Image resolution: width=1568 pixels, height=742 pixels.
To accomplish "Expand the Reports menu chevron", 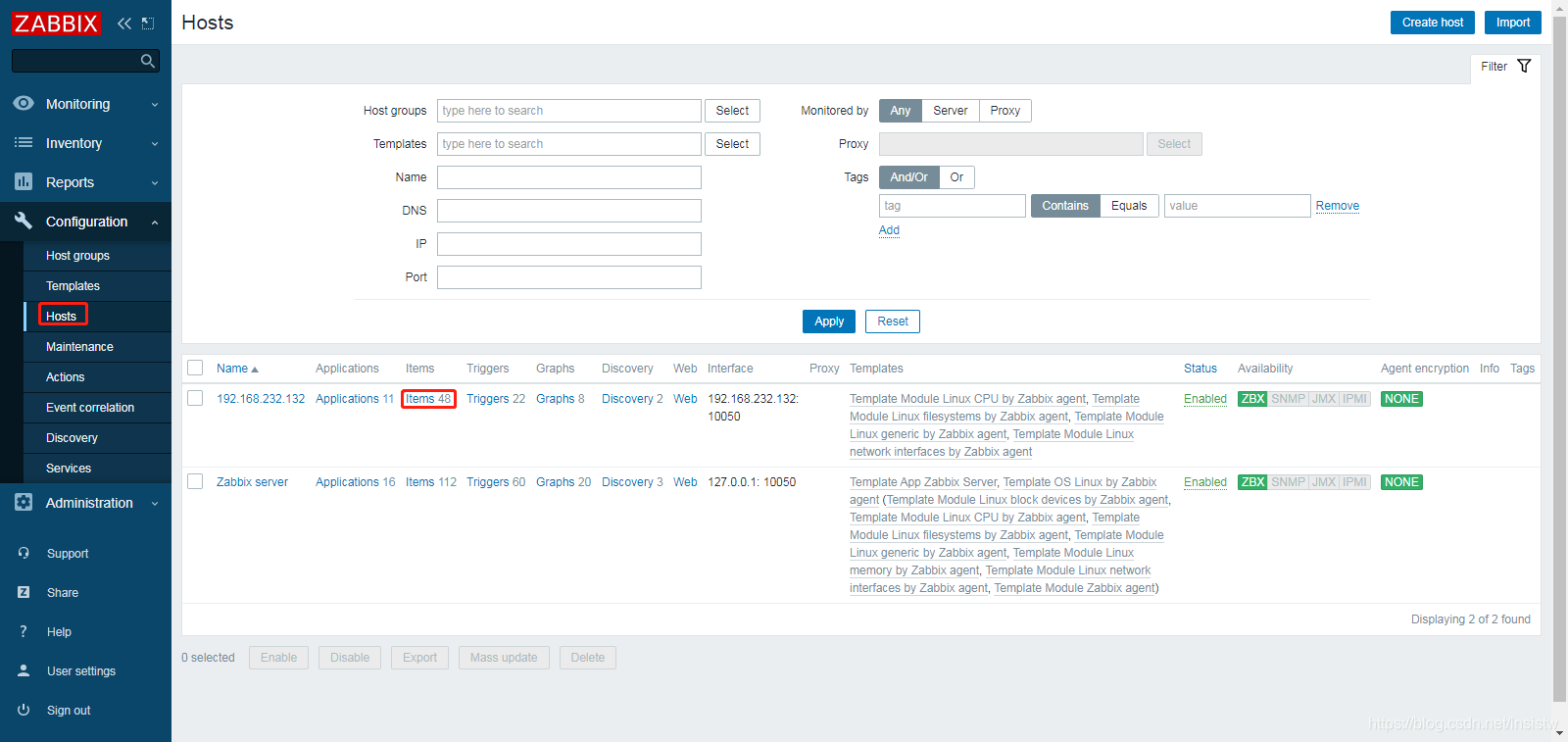I will pyautogui.click(x=155, y=183).
